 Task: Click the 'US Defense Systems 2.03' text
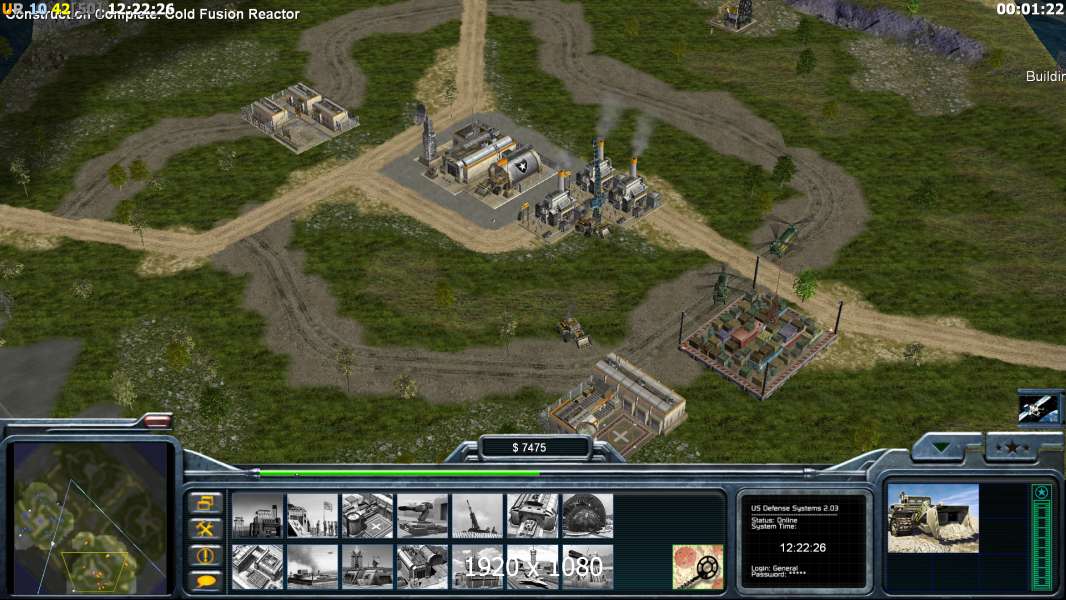tap(795, 508)
